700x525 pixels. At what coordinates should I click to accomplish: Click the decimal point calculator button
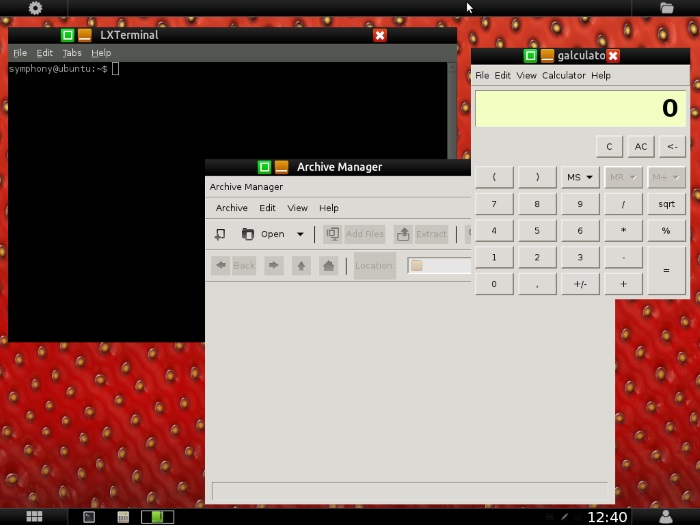tap(537, 284)
